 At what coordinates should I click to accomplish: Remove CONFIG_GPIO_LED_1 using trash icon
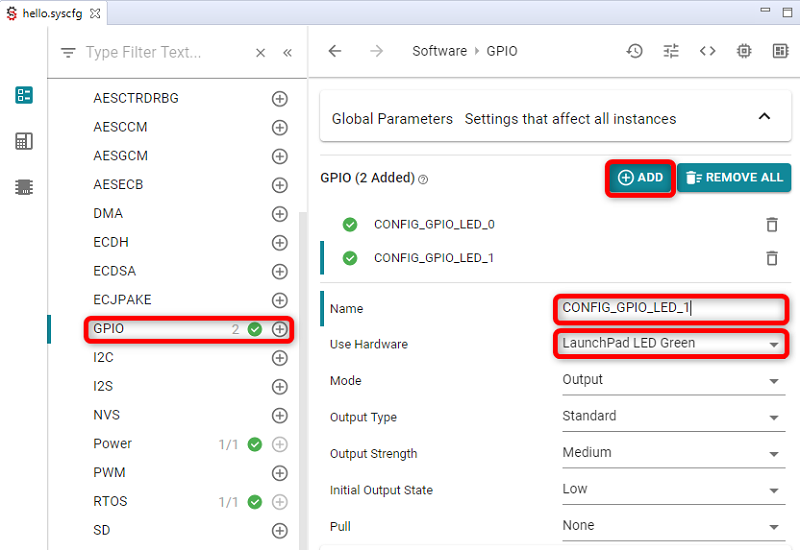coord(772,258)
